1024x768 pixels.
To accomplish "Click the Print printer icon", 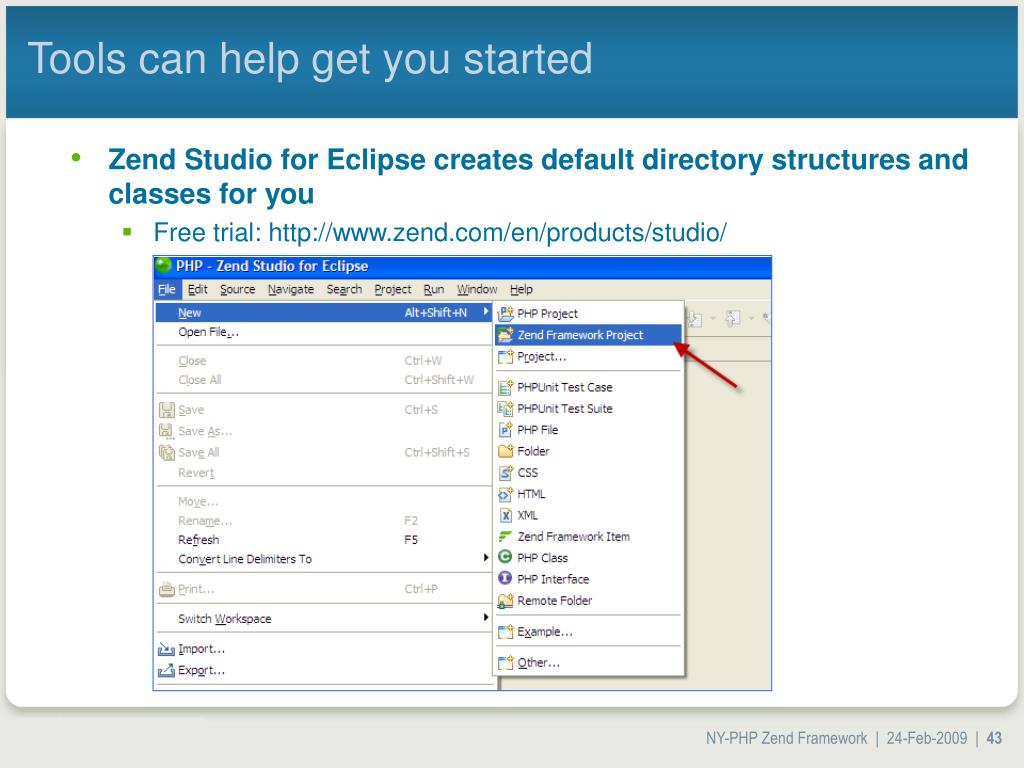I will [x=167, y=589].
